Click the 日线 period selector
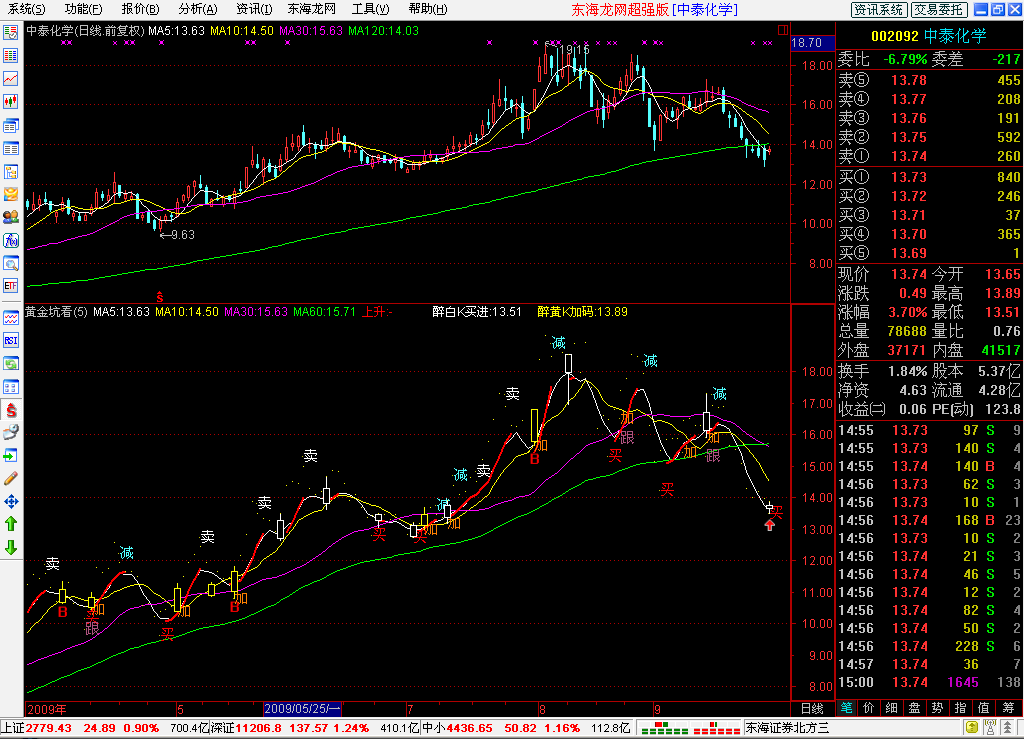Viewport: 1024px width, 739px height. 812,708
